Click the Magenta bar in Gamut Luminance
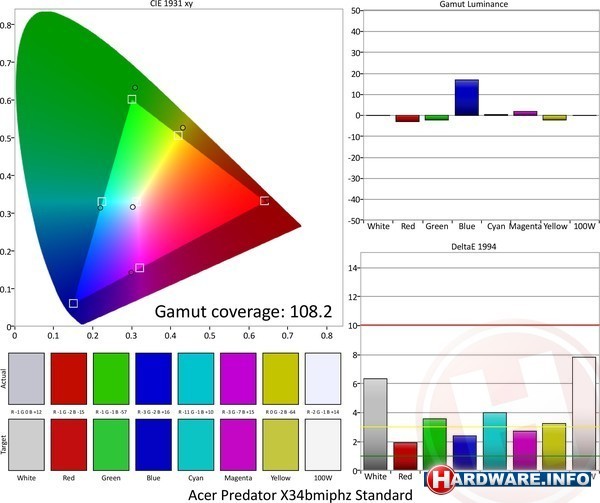 pyautogui.click(x=525, y=113)
